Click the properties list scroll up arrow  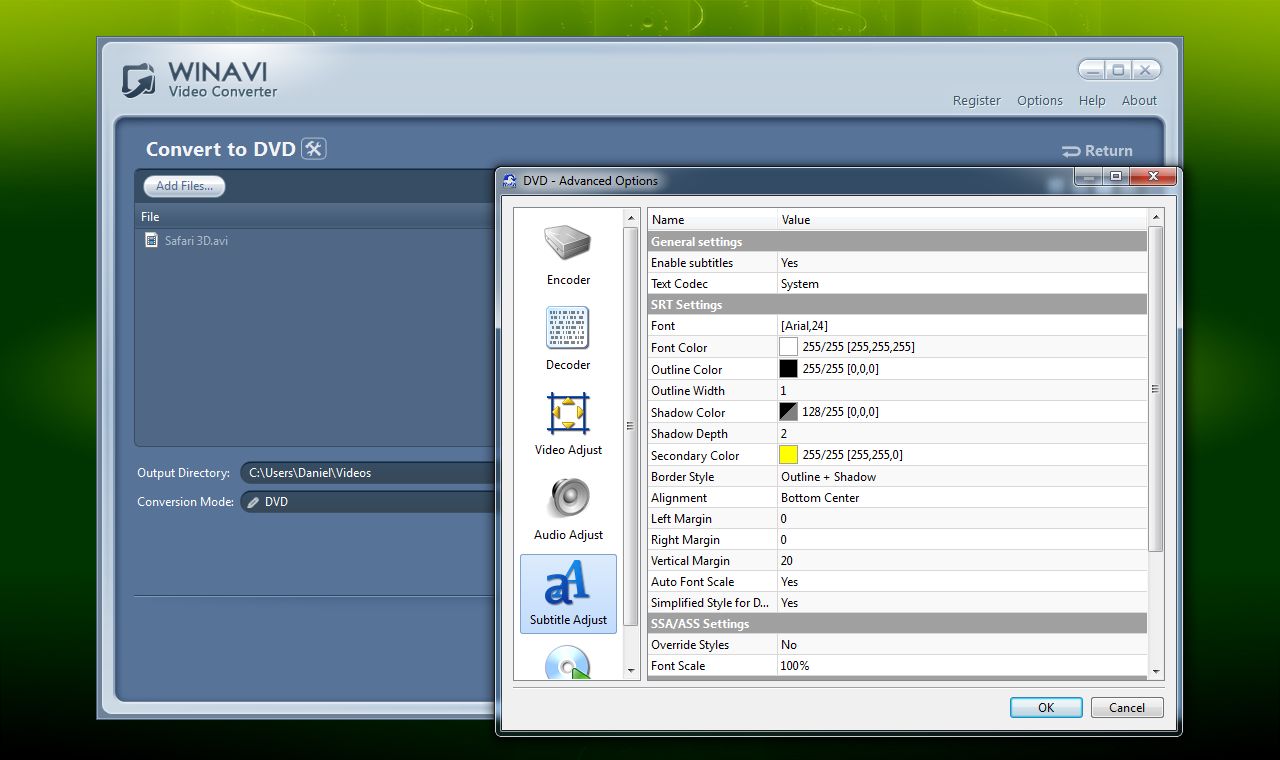tap(1156, 217)
